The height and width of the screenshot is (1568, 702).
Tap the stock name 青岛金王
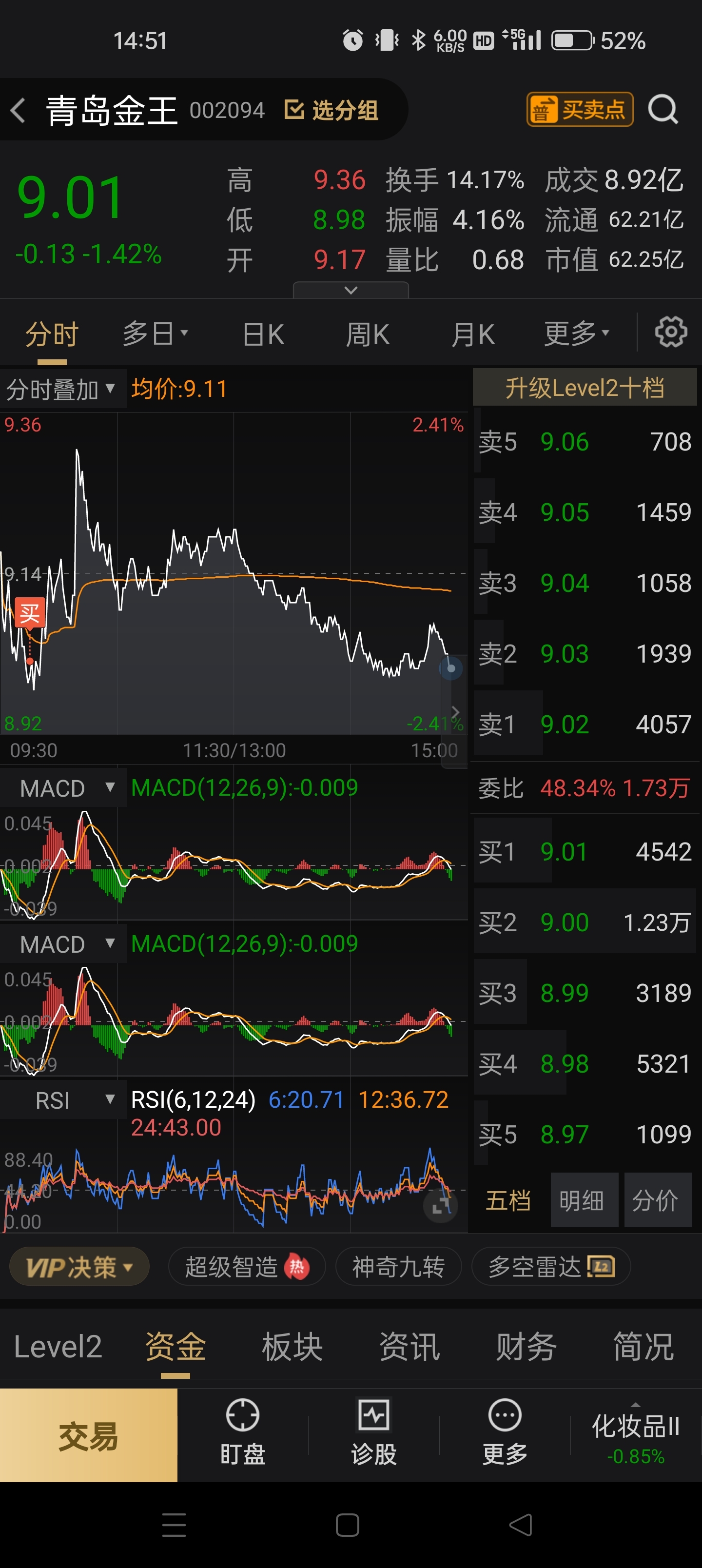click(112, 110)
